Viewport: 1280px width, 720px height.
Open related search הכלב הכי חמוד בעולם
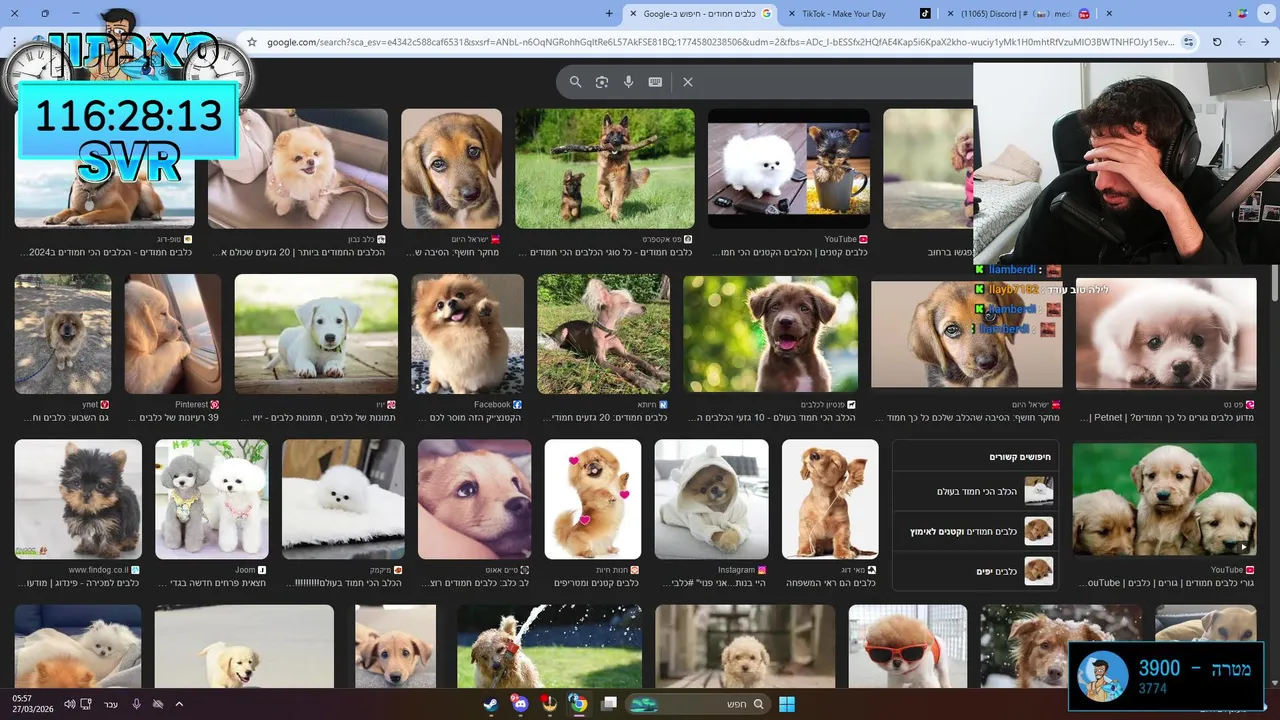(976, 491)
